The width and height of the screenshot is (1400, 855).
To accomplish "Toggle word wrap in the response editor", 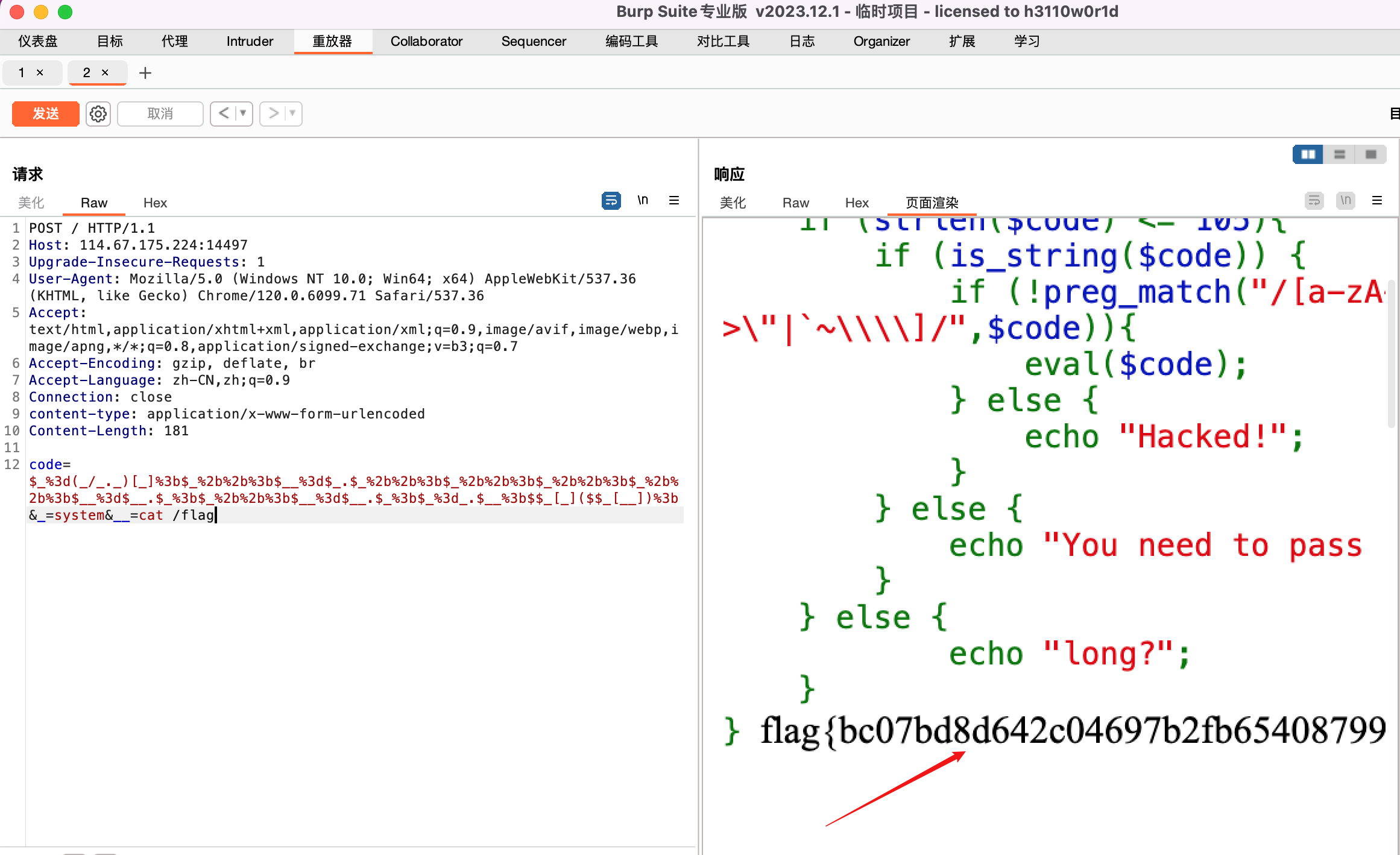I will tap(1313, 200).
